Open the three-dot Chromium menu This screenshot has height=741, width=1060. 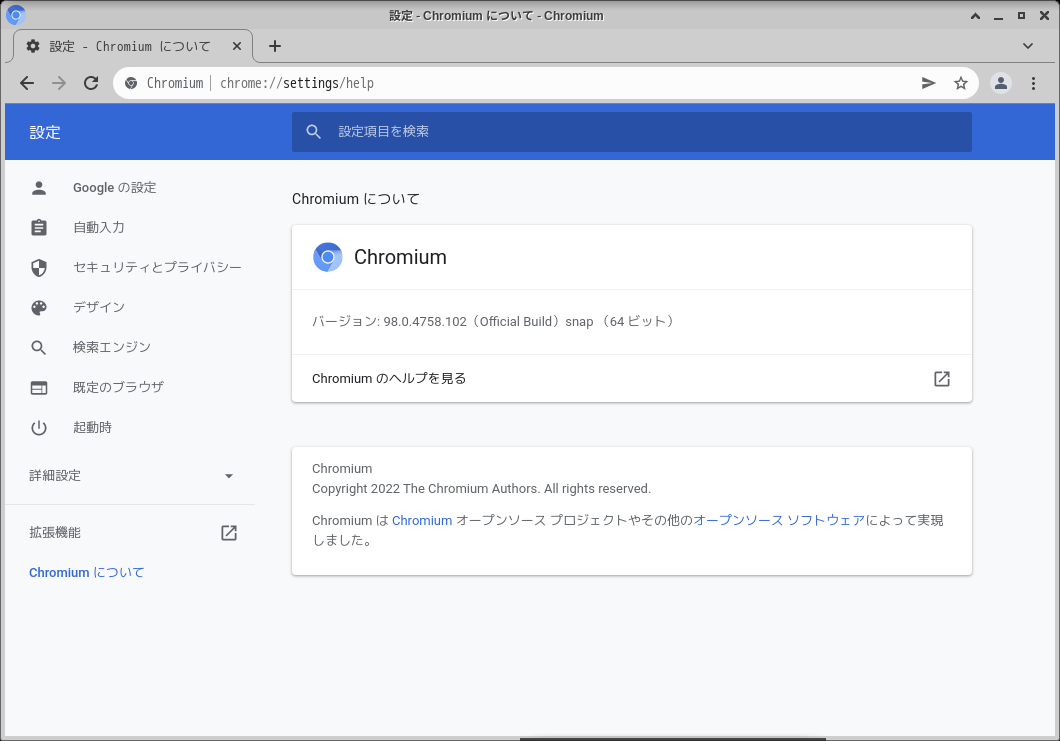(1033, 83)
